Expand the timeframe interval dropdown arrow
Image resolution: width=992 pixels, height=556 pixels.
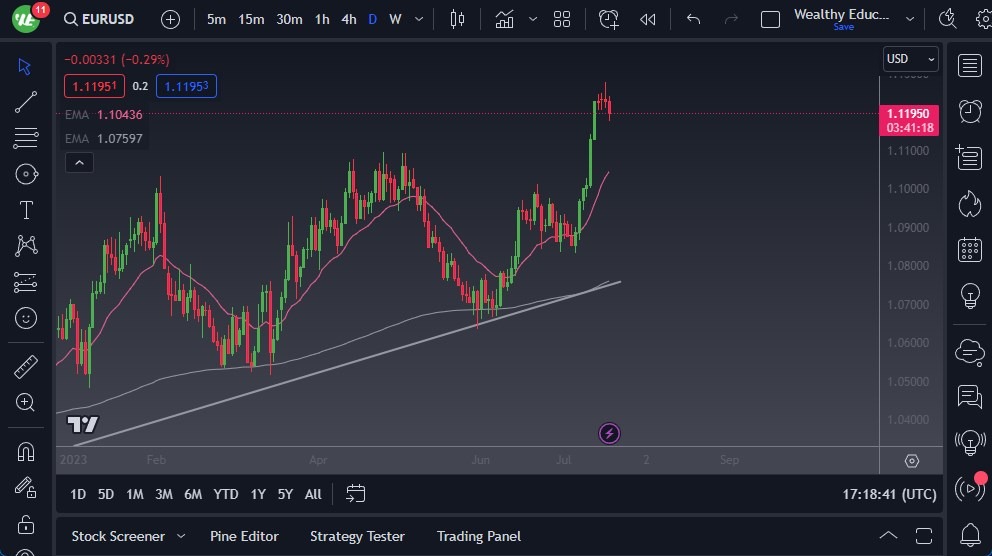pos(418,19)
